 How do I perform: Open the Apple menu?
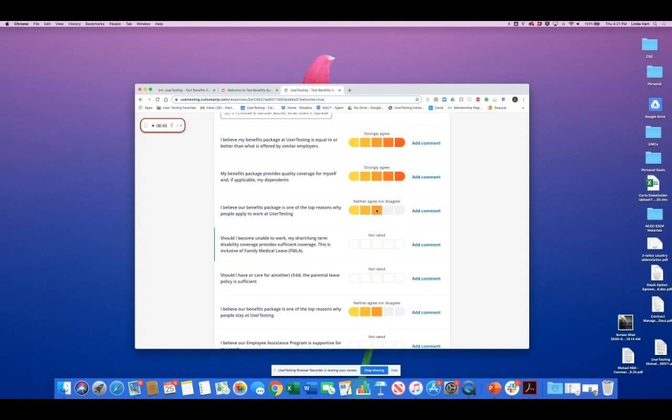[6, 24]
